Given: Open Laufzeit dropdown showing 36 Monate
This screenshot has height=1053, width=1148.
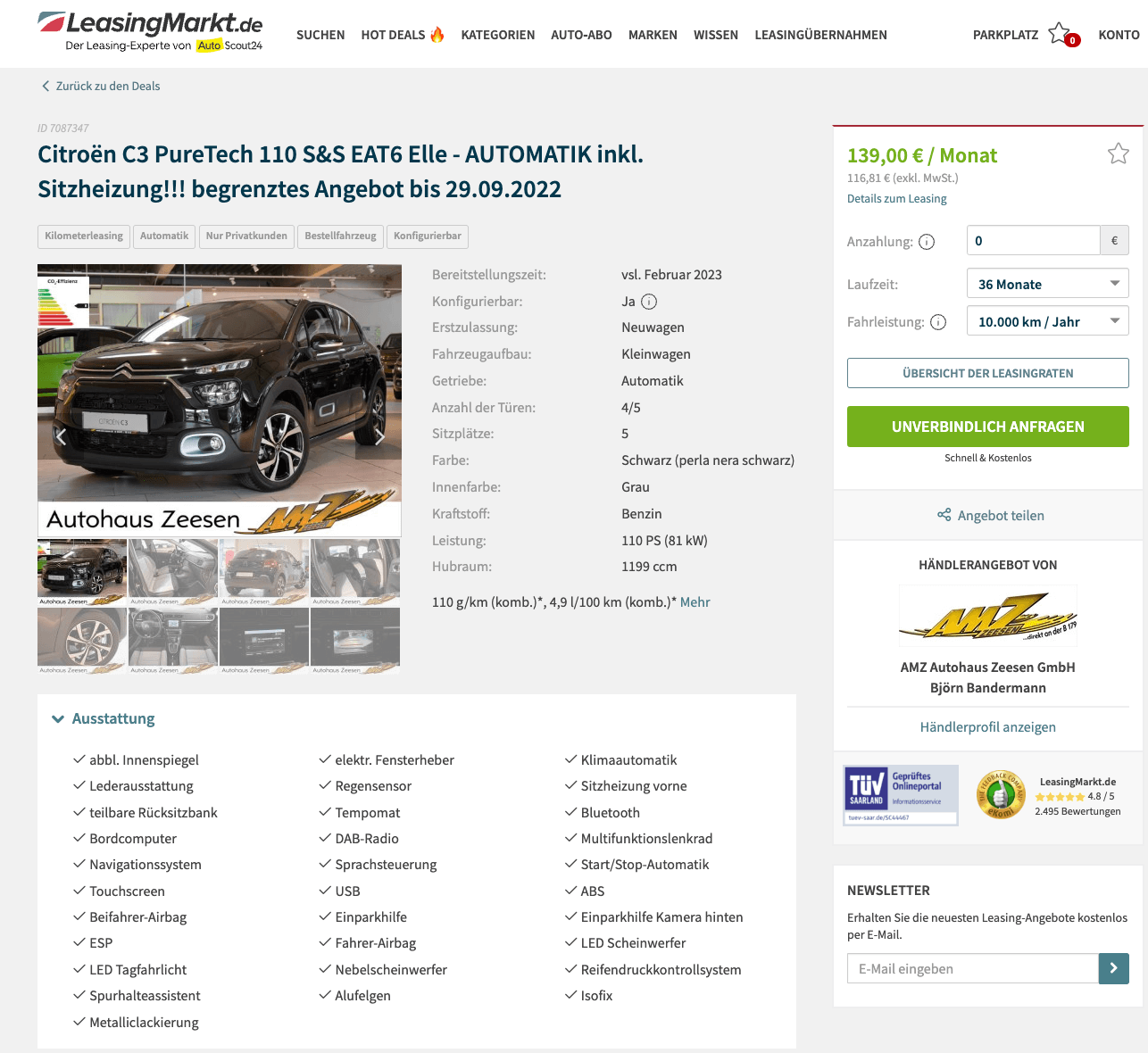Looking at the screenshot, I should 1047,284.
